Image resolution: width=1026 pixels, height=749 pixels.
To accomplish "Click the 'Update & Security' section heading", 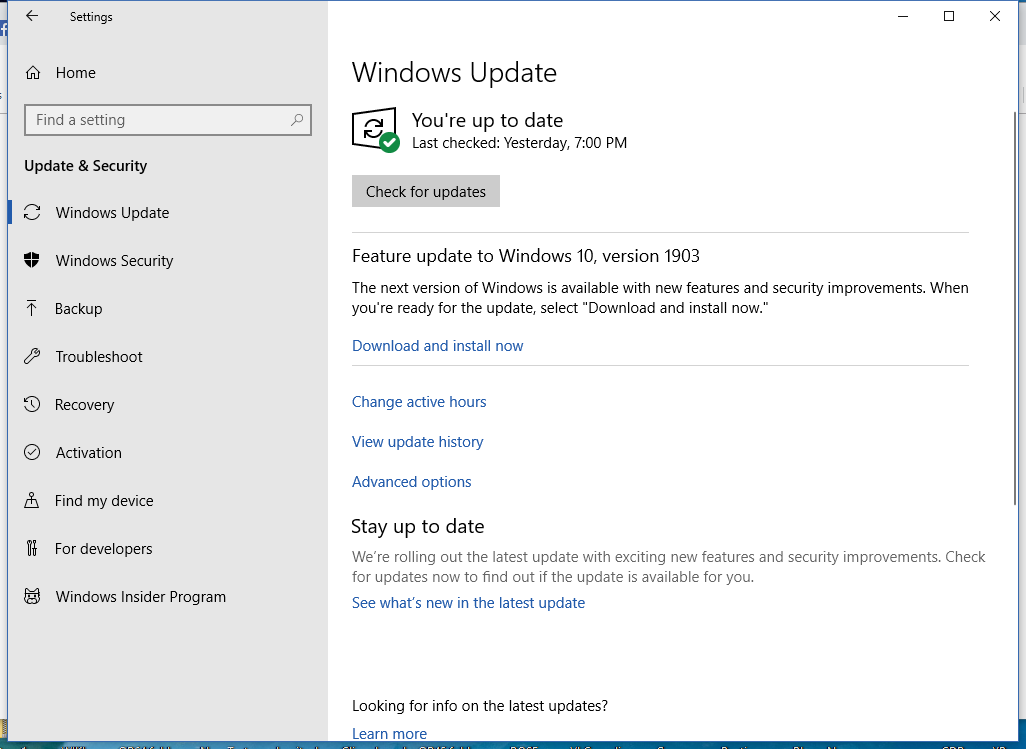I will click(86, 165).
